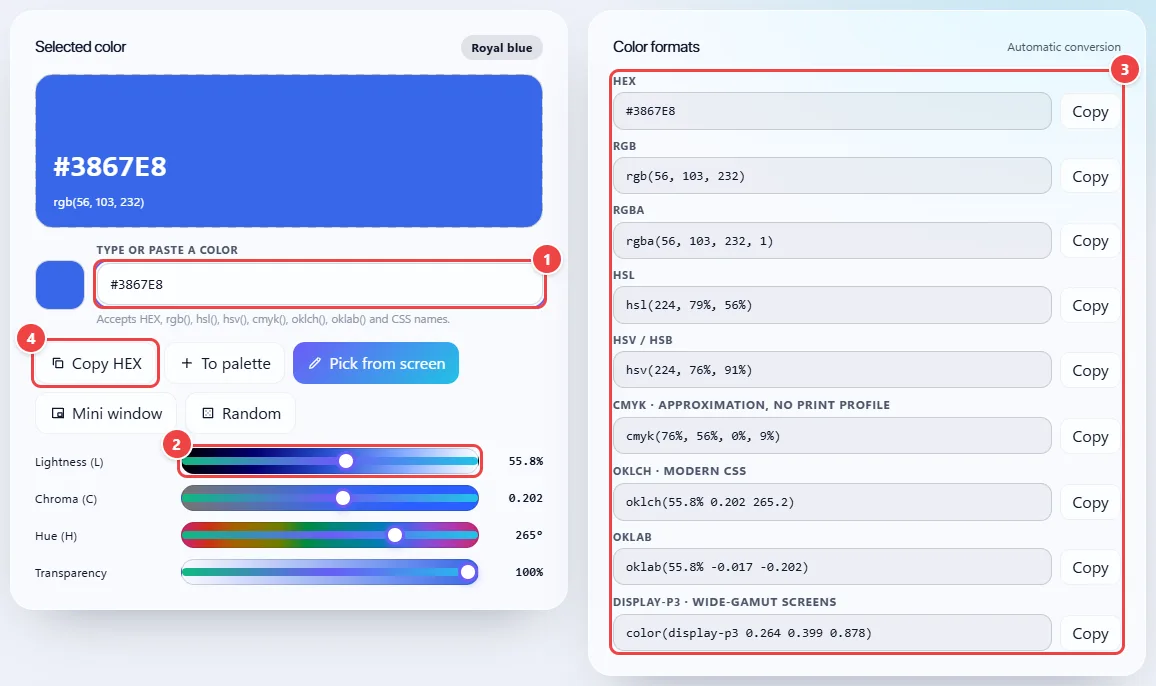1156x686 pixels.
Task: Click the Chroma (C) label
Action: (x=66, y=499)
